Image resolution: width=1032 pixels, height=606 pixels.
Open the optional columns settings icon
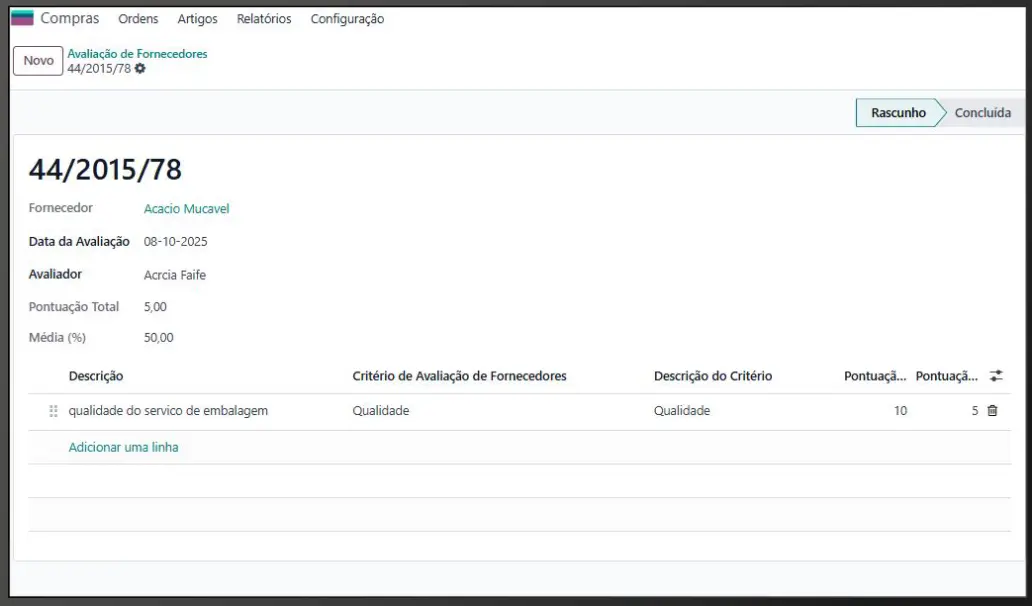(x=996, y=376)
